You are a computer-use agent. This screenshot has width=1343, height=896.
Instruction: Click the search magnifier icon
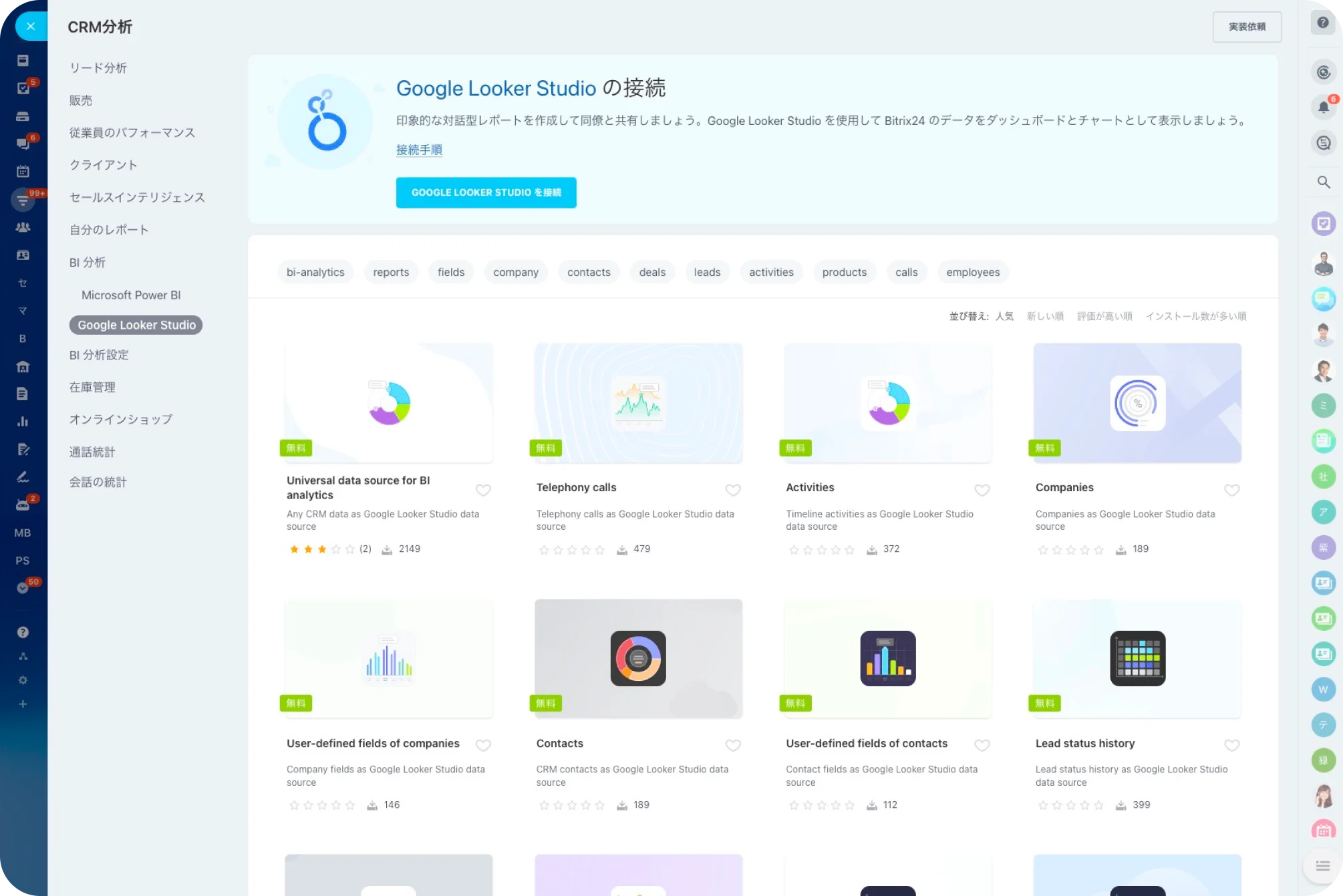tap(1323, 182)
